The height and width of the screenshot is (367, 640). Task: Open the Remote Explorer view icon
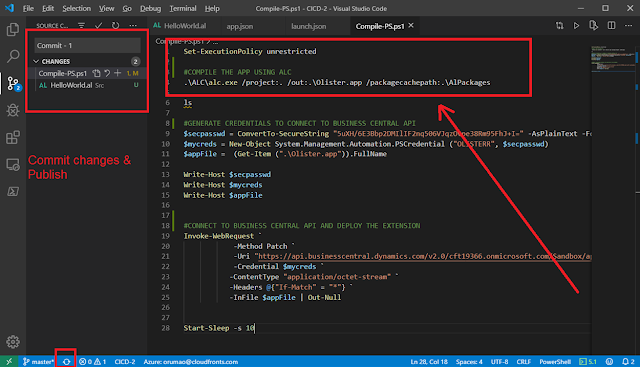pyautogui.click(x=13, y=165)
